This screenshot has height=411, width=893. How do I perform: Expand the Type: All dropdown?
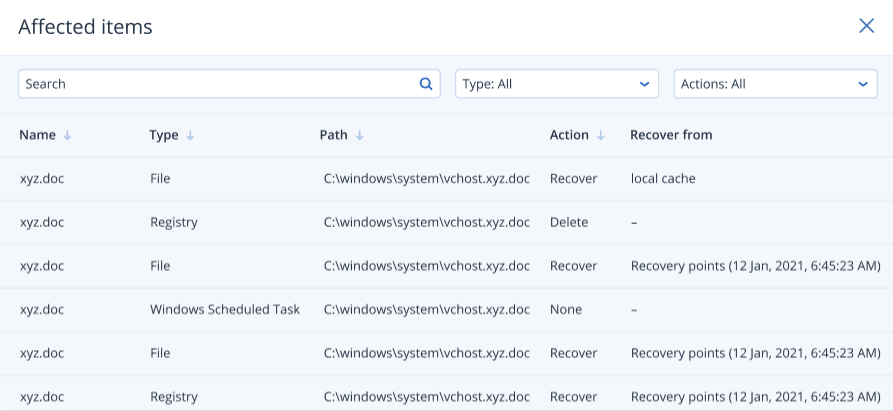coord(556,84)
